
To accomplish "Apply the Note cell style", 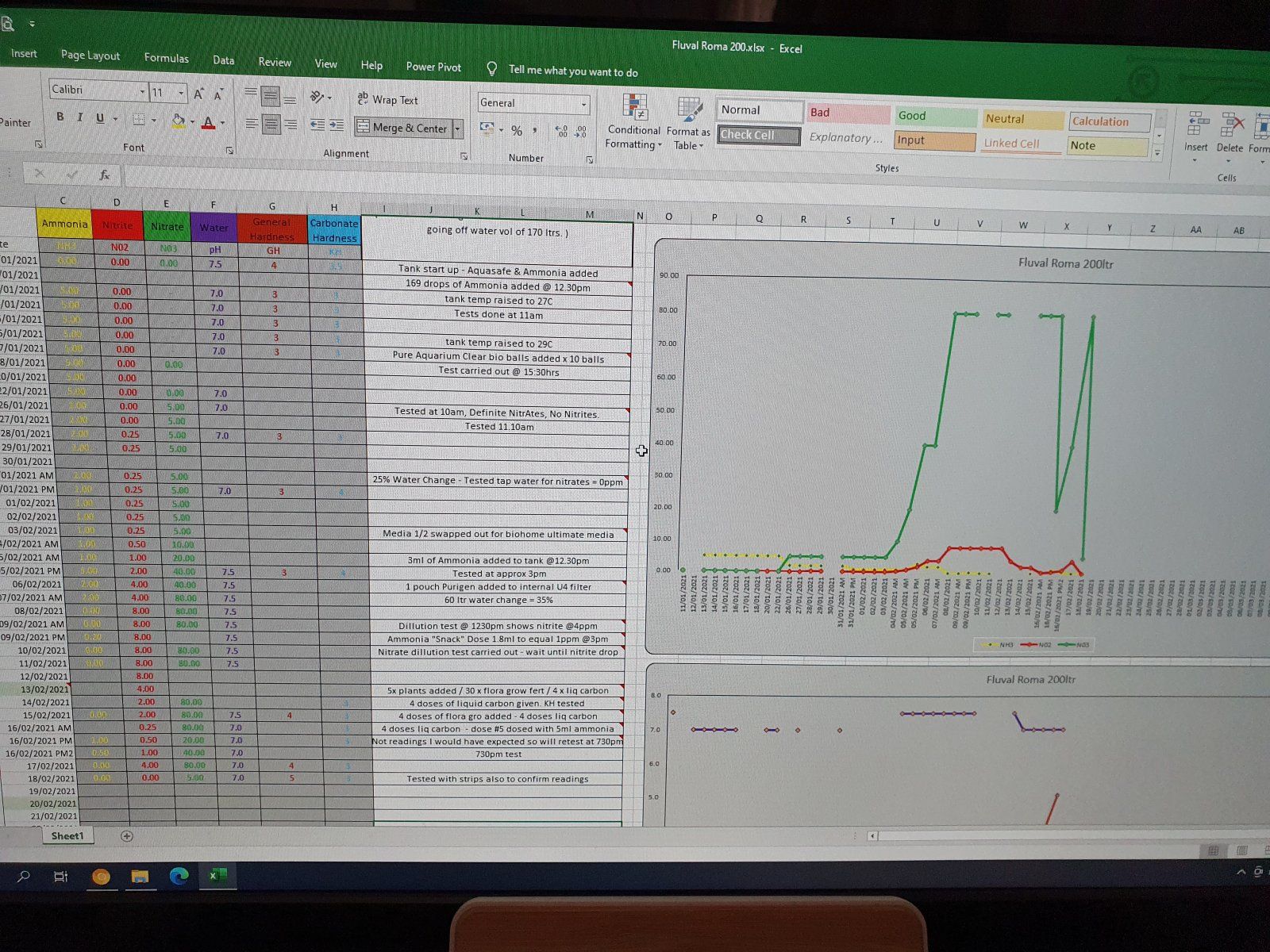I will (1108, 146).
